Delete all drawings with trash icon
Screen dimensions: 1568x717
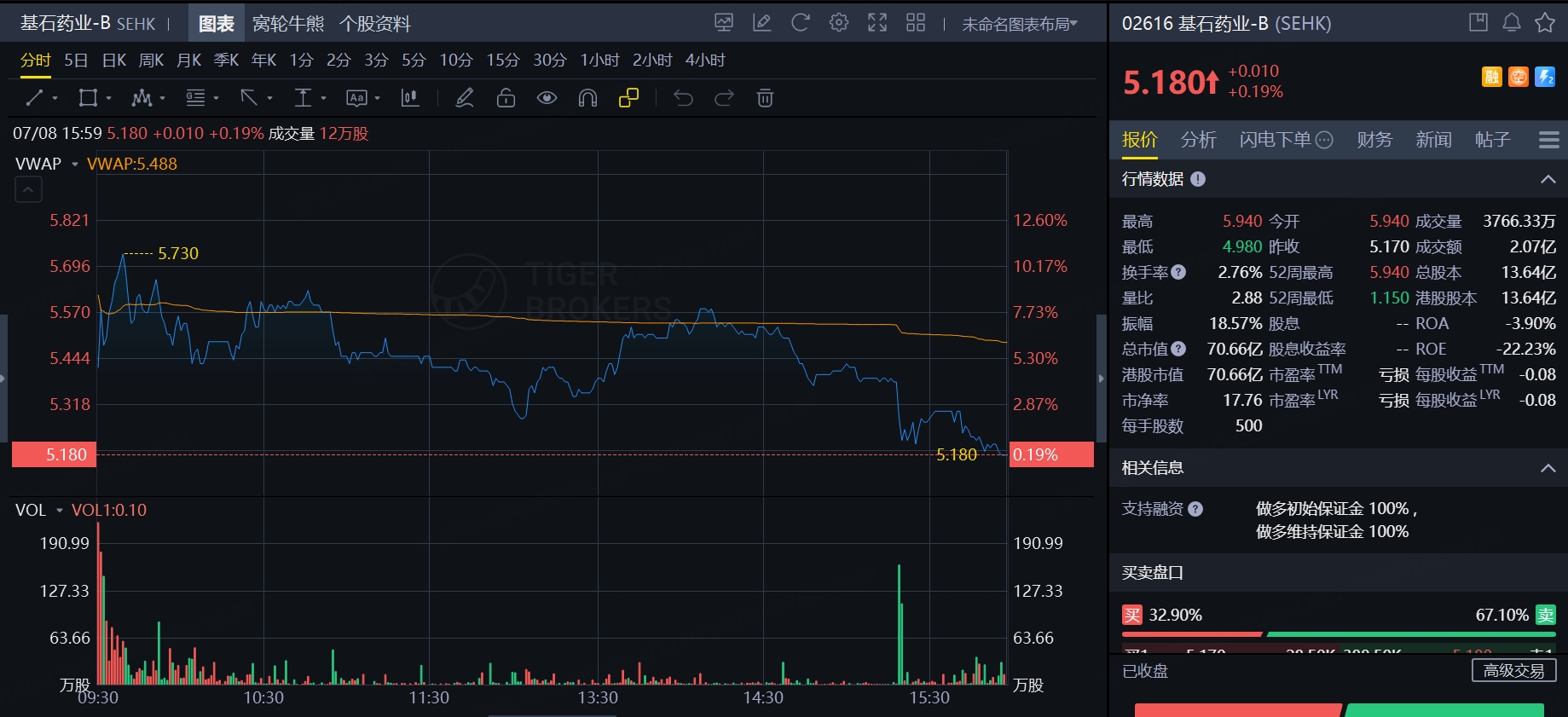tap(765, 98)
